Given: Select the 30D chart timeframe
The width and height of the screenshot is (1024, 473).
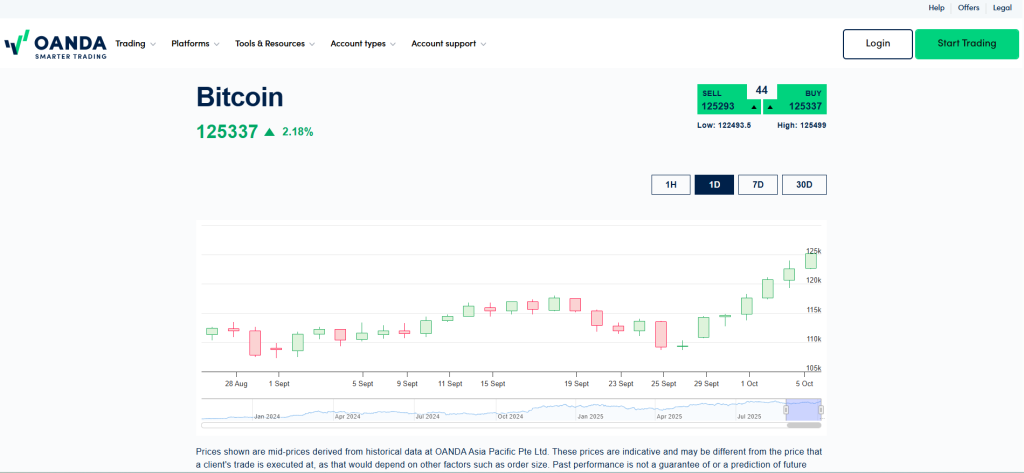Looking at the screenshot, I should coord(804,185).
